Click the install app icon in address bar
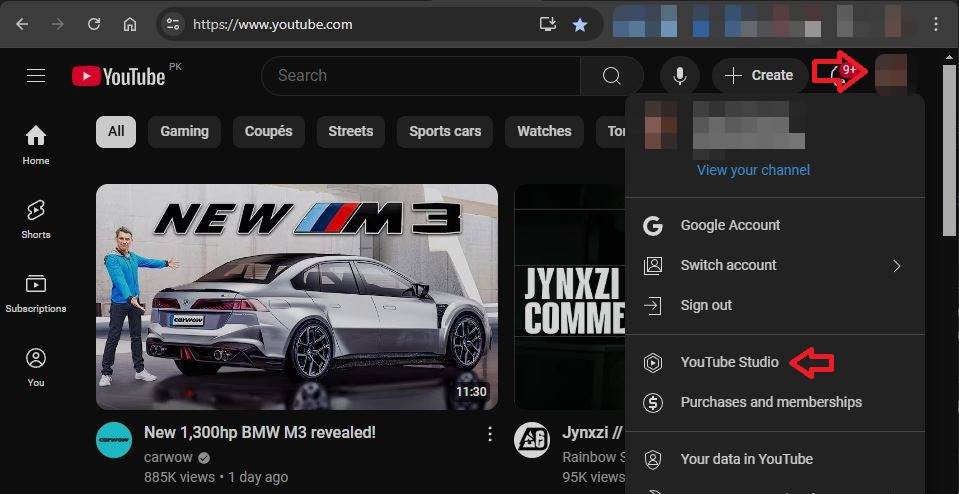The height and width of the screenshot is (494, 959). pyautogui.click(x=547, y=24)
